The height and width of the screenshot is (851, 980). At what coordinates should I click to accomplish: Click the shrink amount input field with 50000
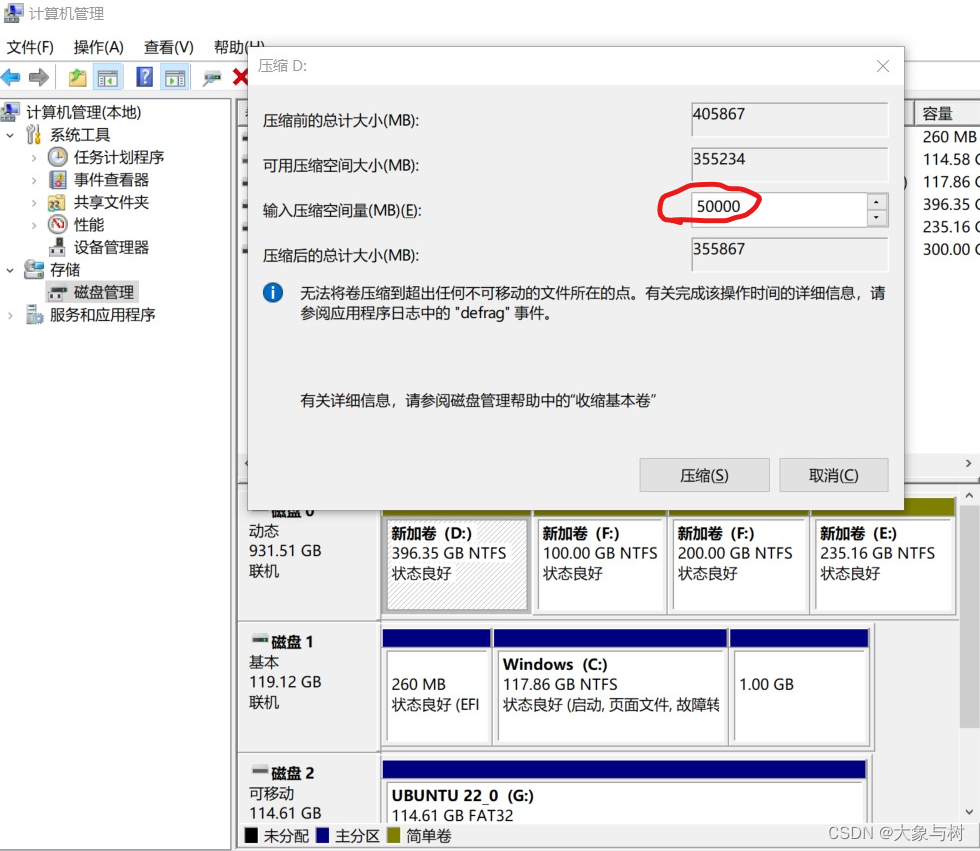pos(779,209)
